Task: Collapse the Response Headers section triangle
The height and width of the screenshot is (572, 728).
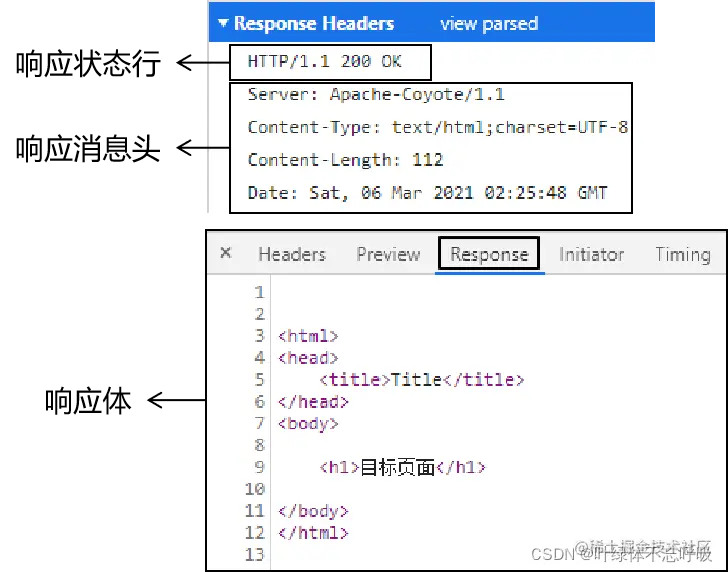Action: (x=223, y=23)
